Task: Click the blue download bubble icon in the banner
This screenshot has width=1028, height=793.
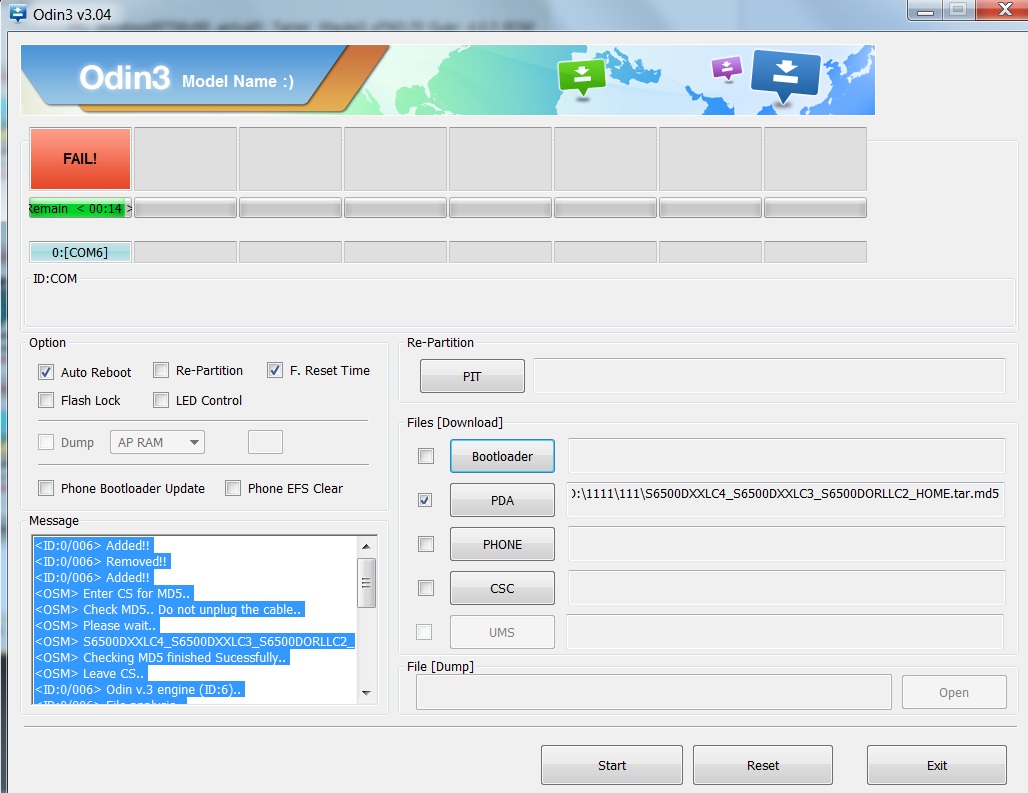Action: click(785, 75)
